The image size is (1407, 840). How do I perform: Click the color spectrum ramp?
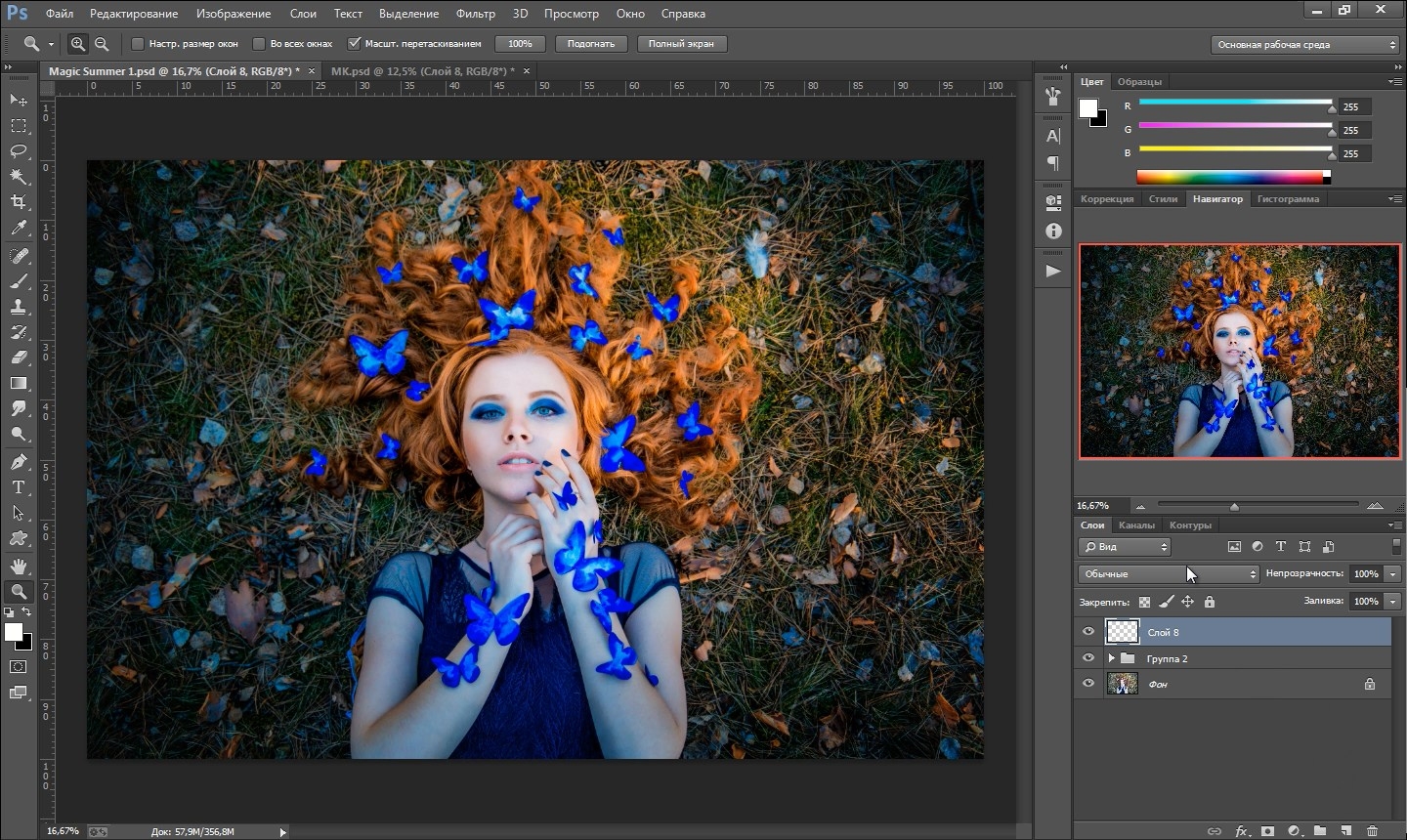coord(1233,177)
